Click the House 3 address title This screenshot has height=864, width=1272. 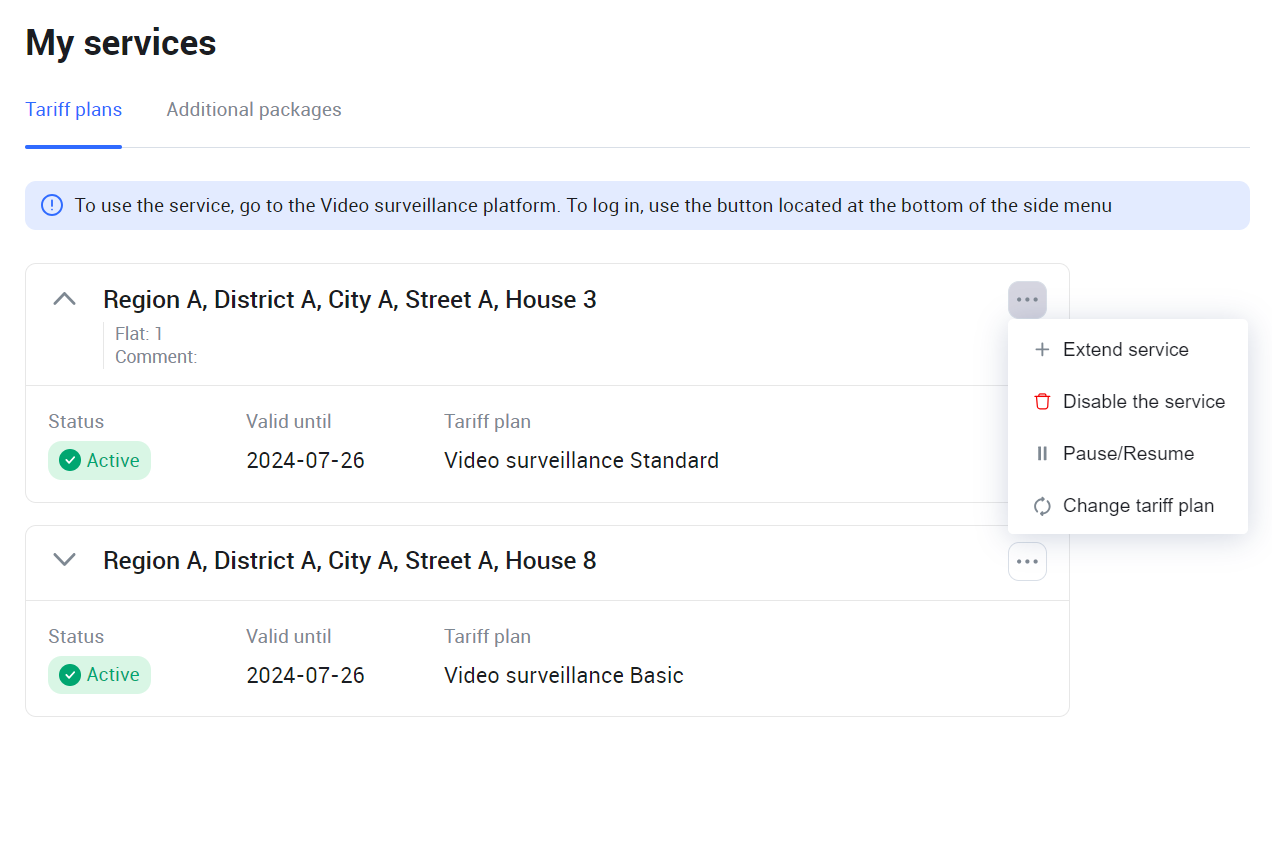[x=350, y=300]
